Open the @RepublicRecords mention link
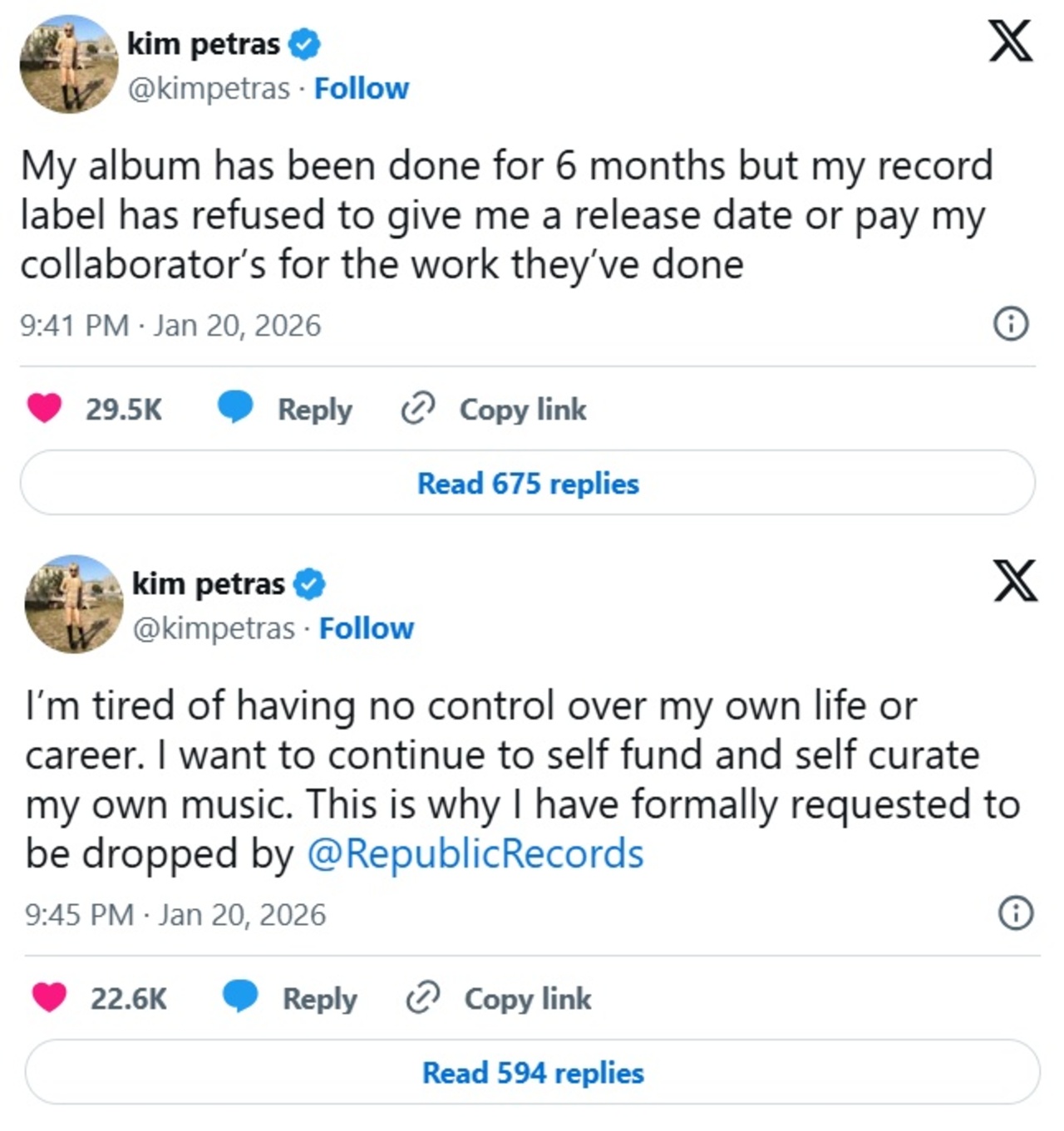 tap(475, 853)
